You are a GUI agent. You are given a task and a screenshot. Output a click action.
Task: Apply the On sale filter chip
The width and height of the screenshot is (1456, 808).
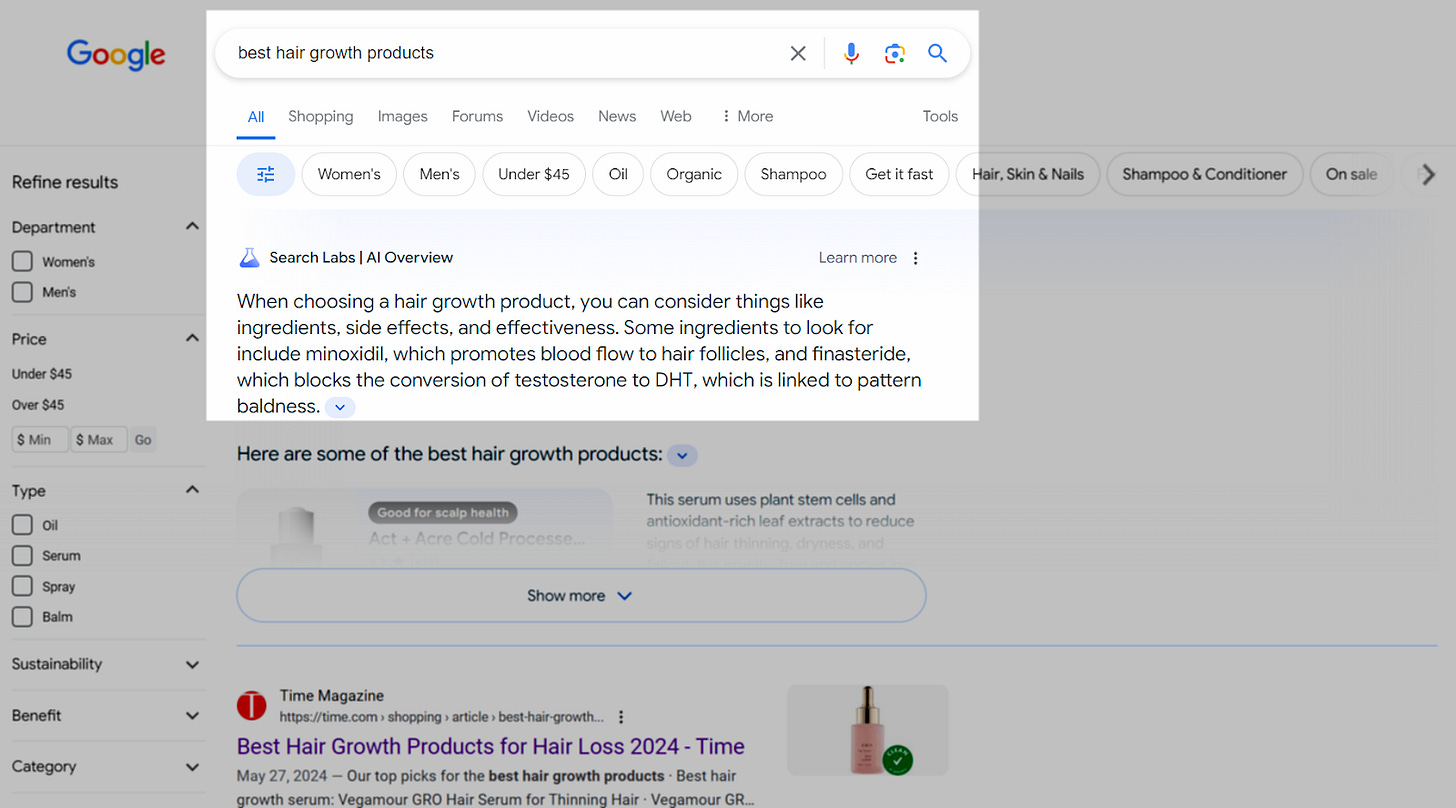pyautogui.click(x=1351, y=174)
